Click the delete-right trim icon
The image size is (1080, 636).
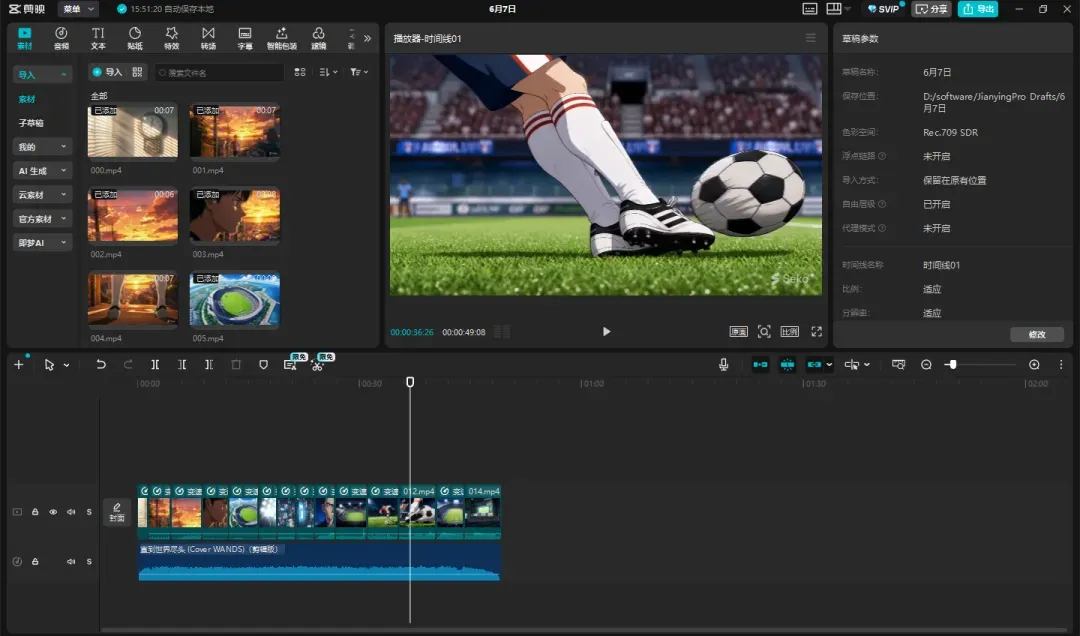tap(209, 365)
